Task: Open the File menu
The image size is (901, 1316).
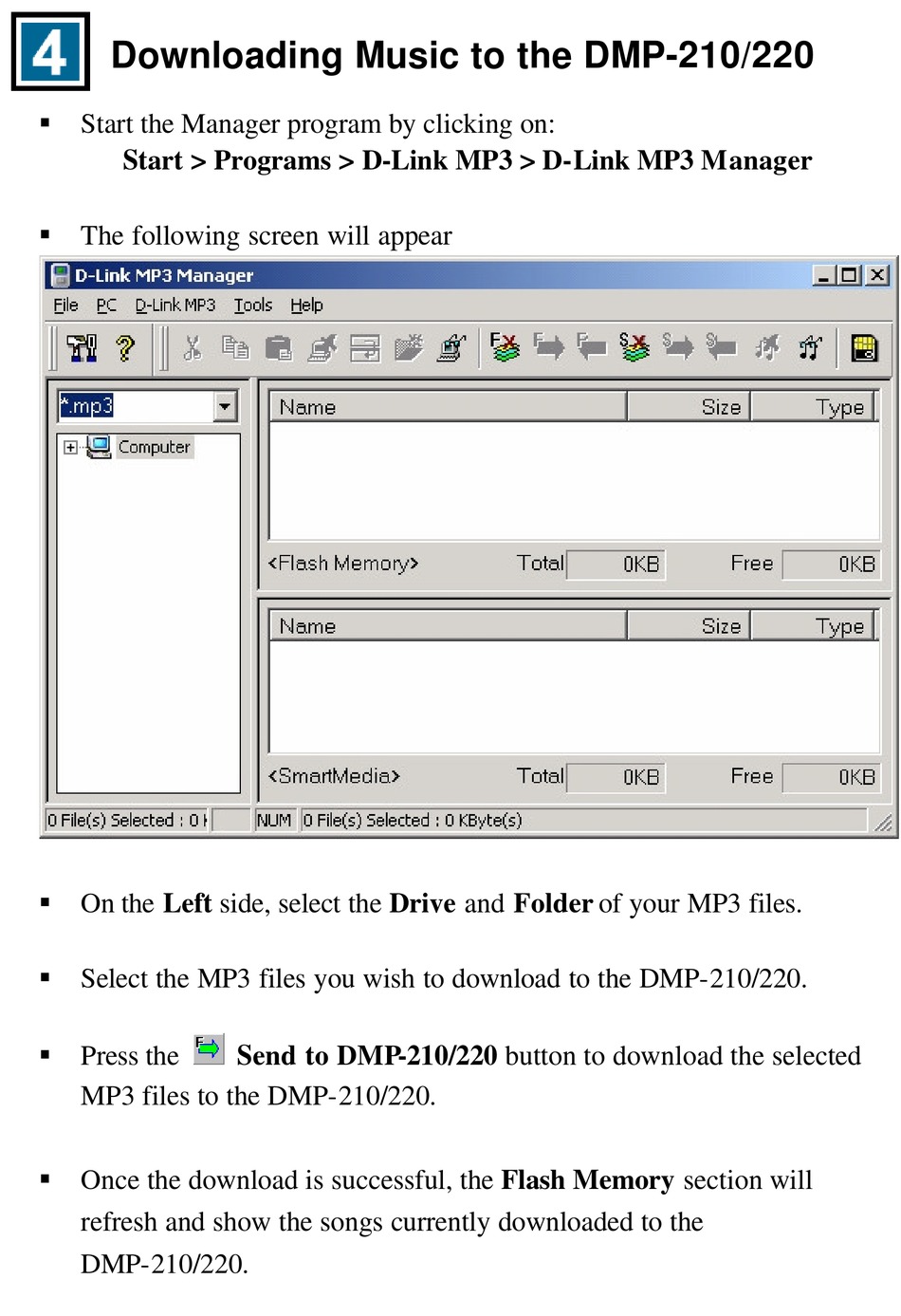Action: [x=65, y=306]
